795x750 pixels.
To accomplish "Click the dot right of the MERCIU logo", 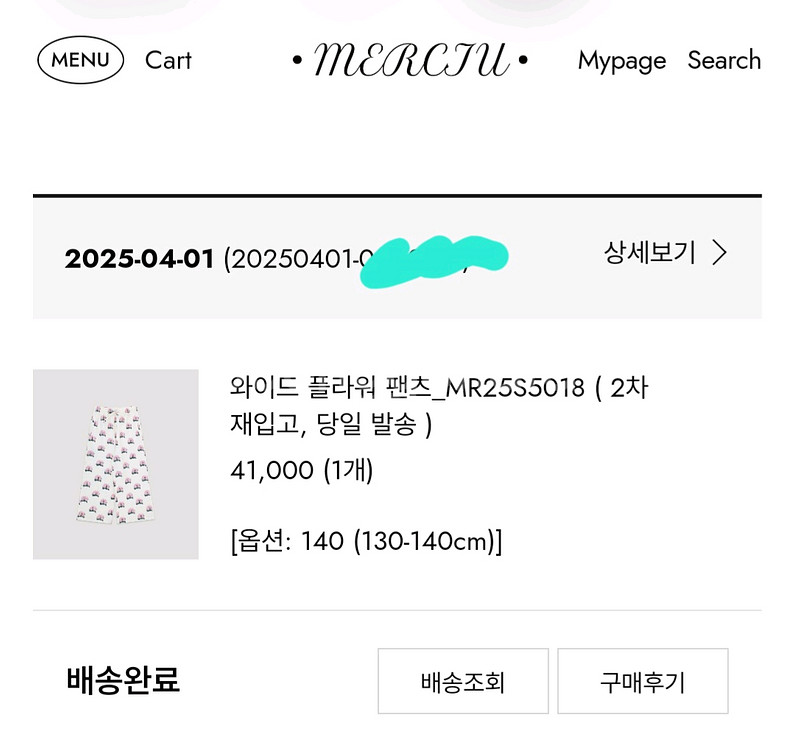I will (523, 61).
